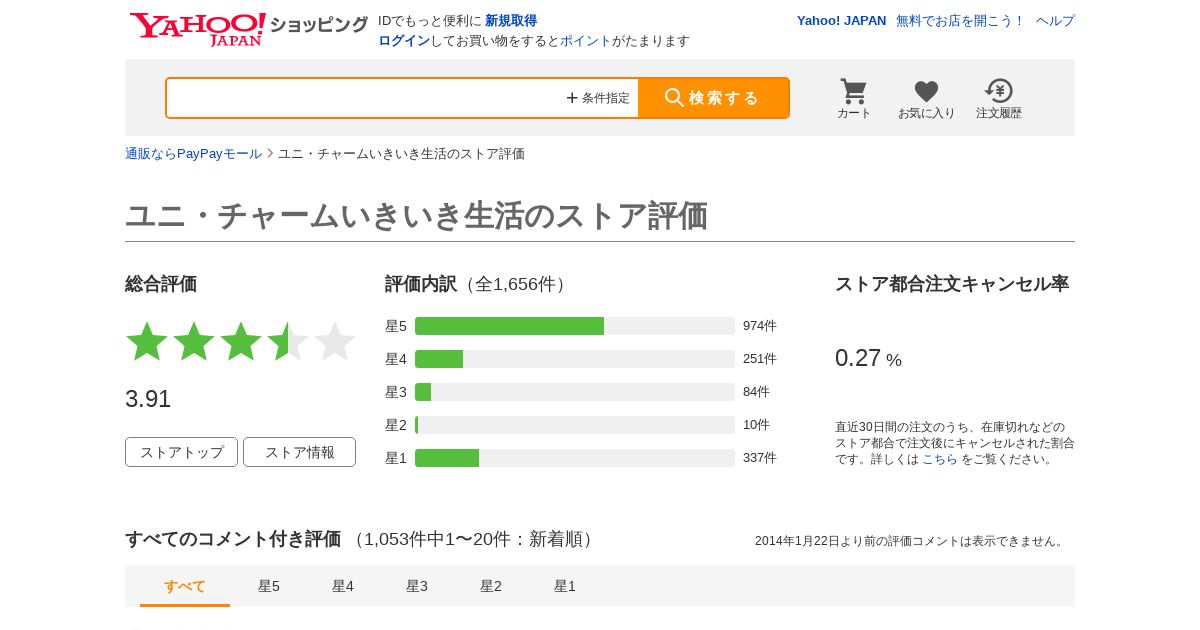Open the ヘルプ help link
The width and height of the screenshot is (1200, 630).
[1055, 21]
